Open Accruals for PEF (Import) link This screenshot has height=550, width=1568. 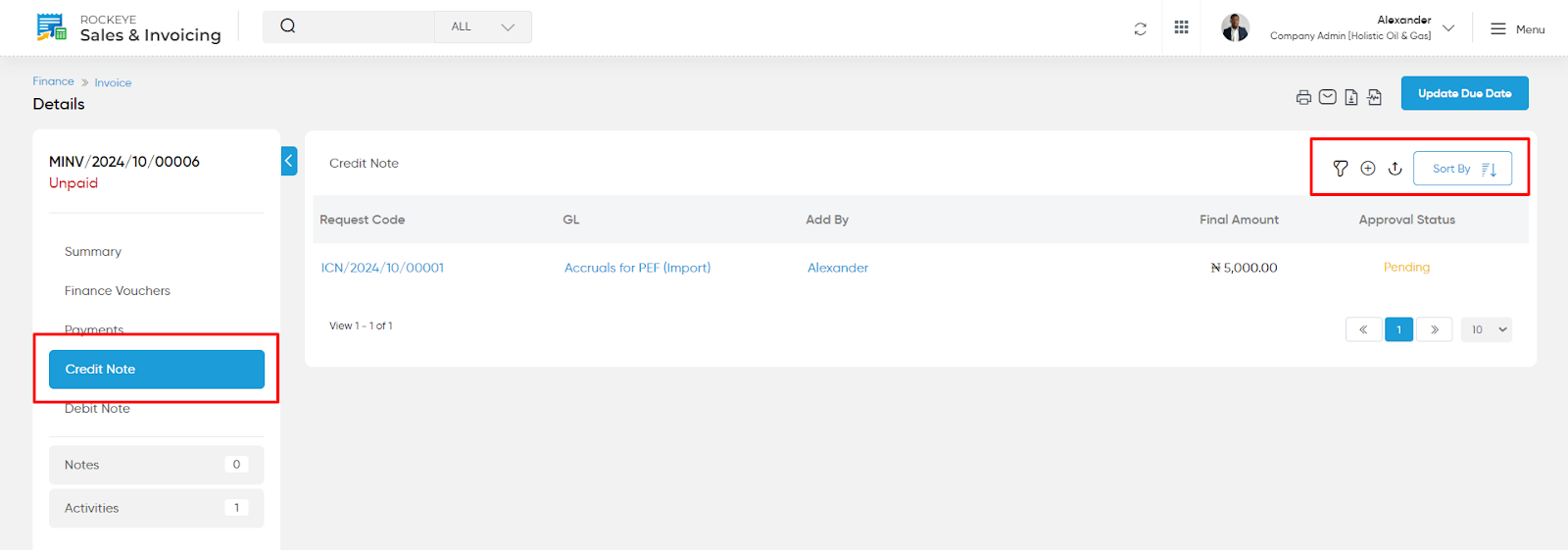[637, 268]
